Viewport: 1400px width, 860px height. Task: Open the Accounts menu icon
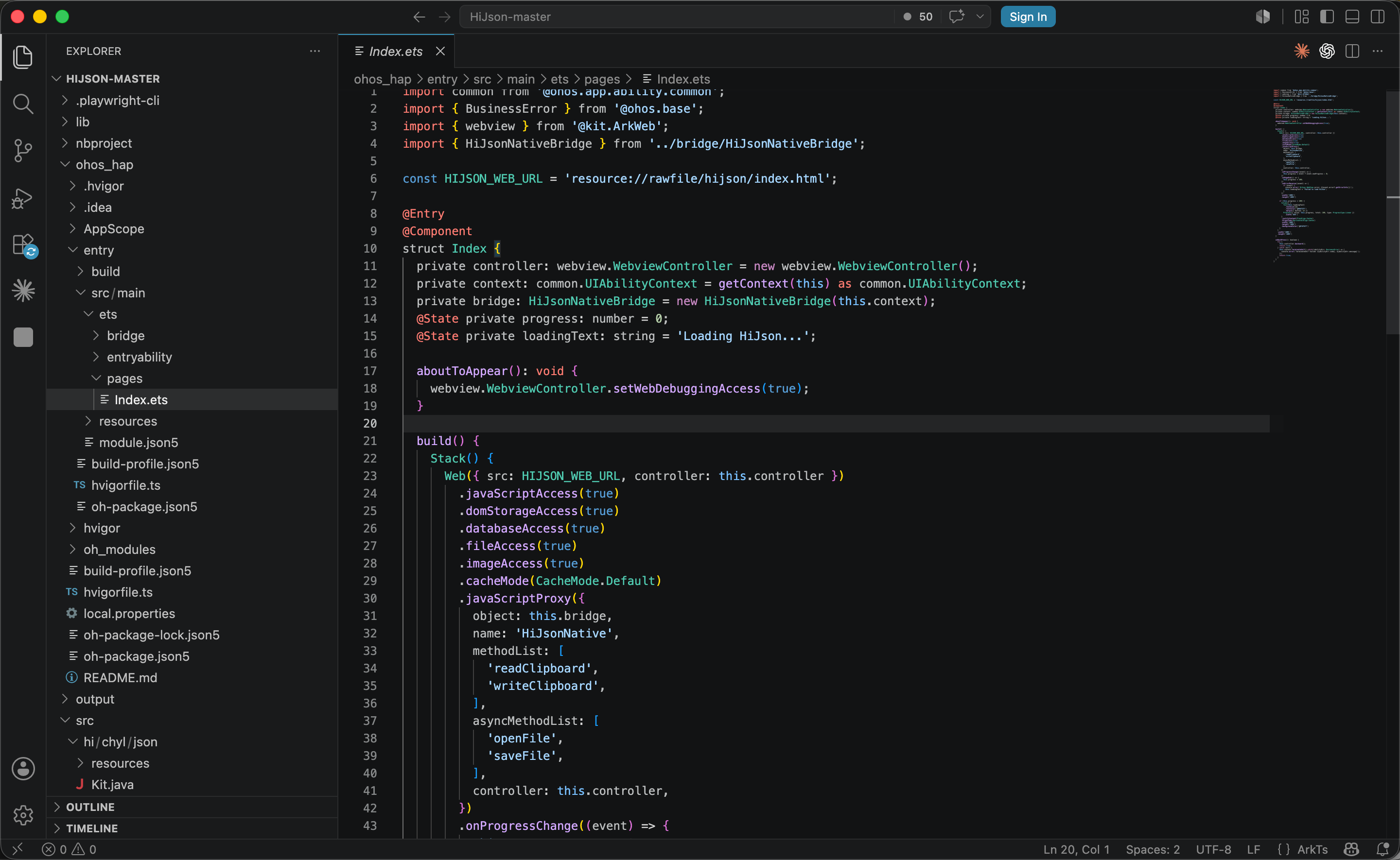pyautogui.click(x=23, y=769)
